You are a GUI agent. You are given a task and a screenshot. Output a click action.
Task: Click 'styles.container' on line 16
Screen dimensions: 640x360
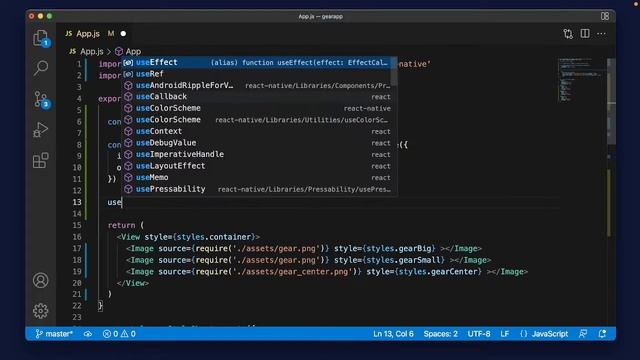pyautogui.click(x=214, y=237)
